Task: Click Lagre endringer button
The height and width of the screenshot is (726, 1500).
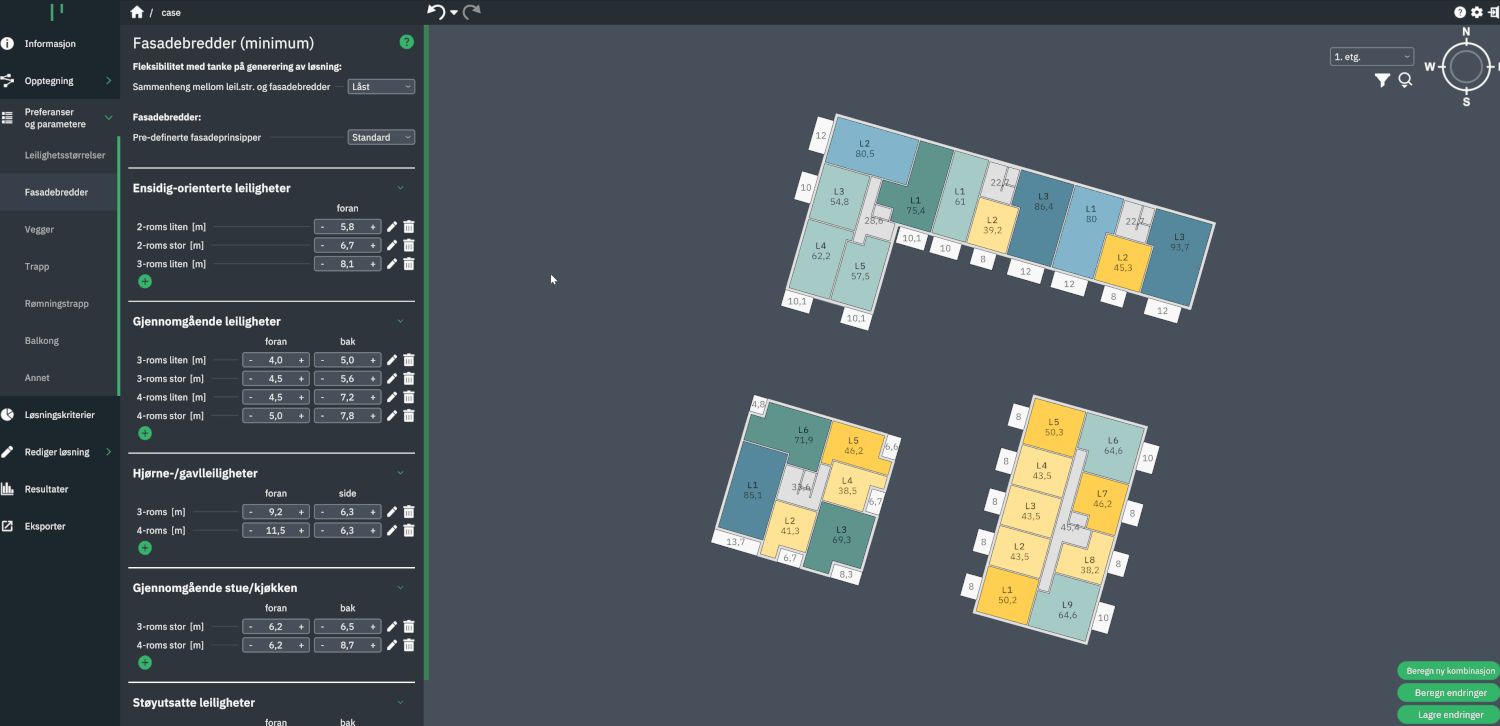Action: point(1449,715)
